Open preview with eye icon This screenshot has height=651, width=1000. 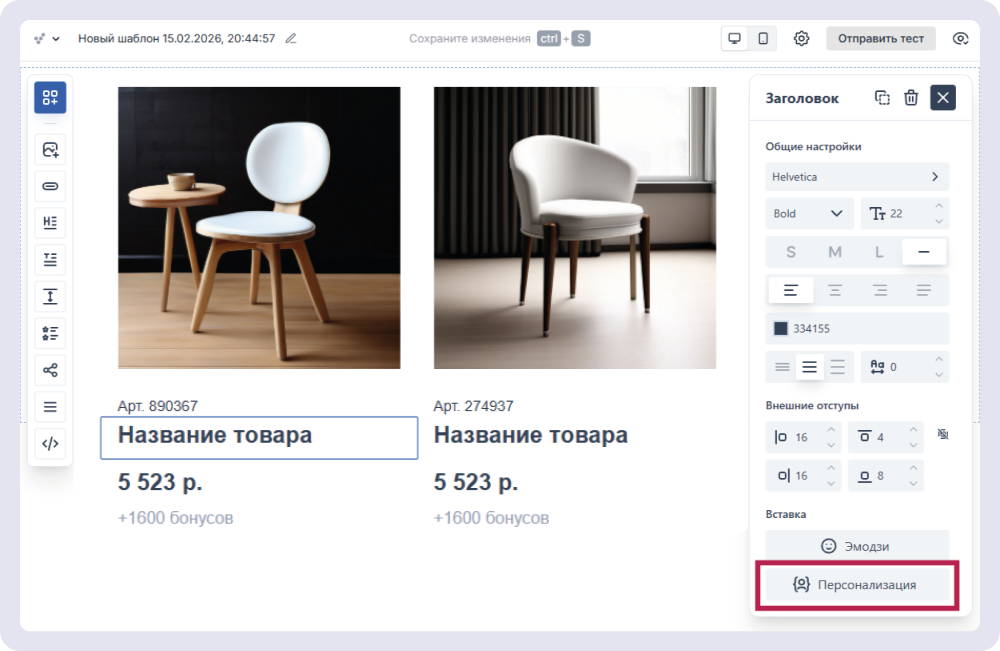pyautogui.click(x=960, y=38)
